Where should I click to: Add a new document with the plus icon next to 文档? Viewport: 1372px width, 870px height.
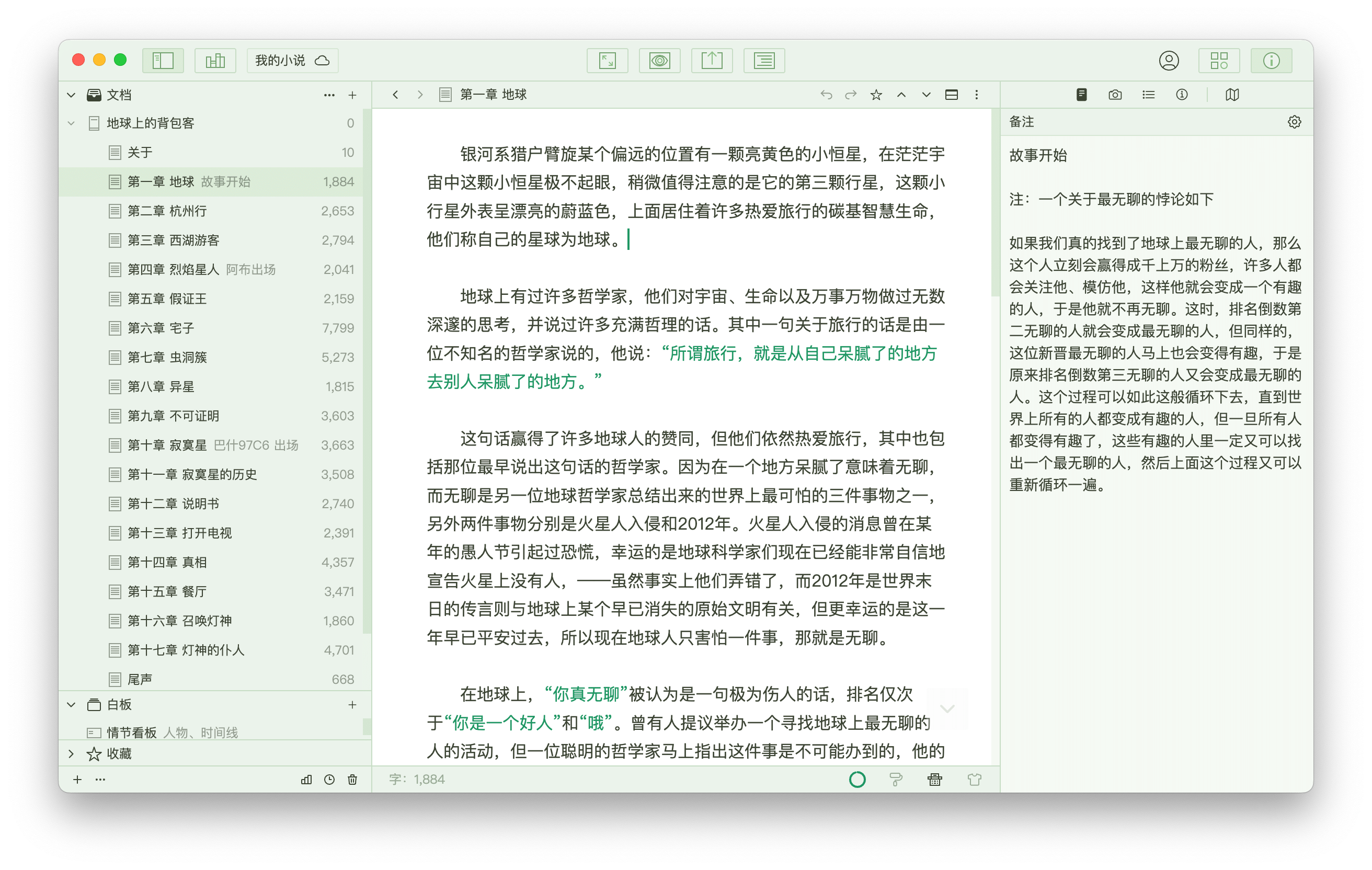(x=353, y=95)
